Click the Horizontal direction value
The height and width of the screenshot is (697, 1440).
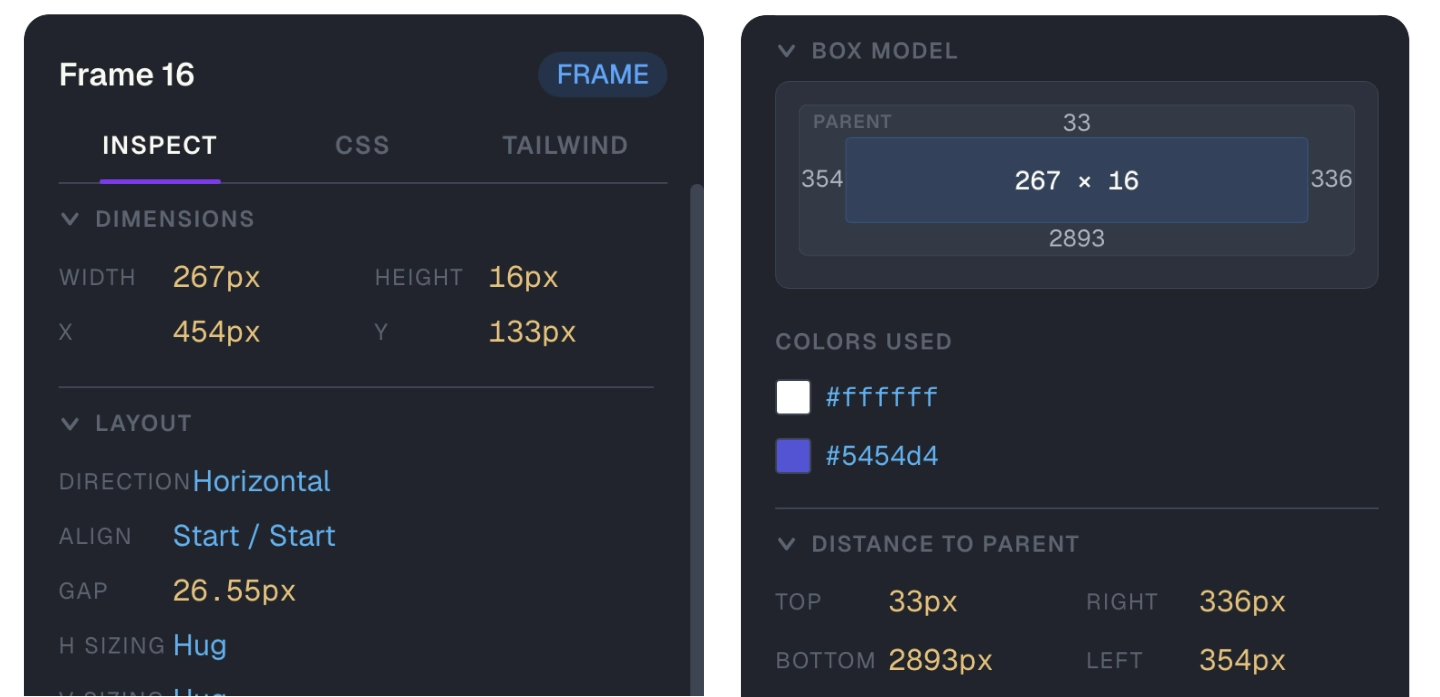click(261, 481)
